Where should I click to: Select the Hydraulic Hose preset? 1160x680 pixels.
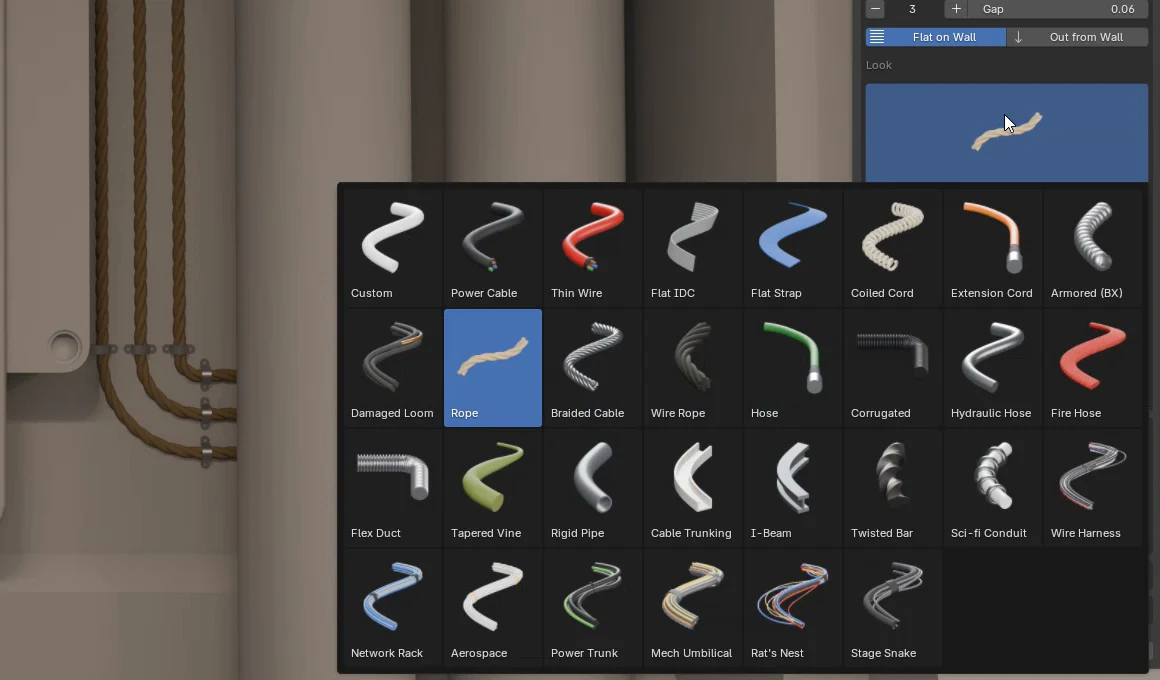coord(992,368)
